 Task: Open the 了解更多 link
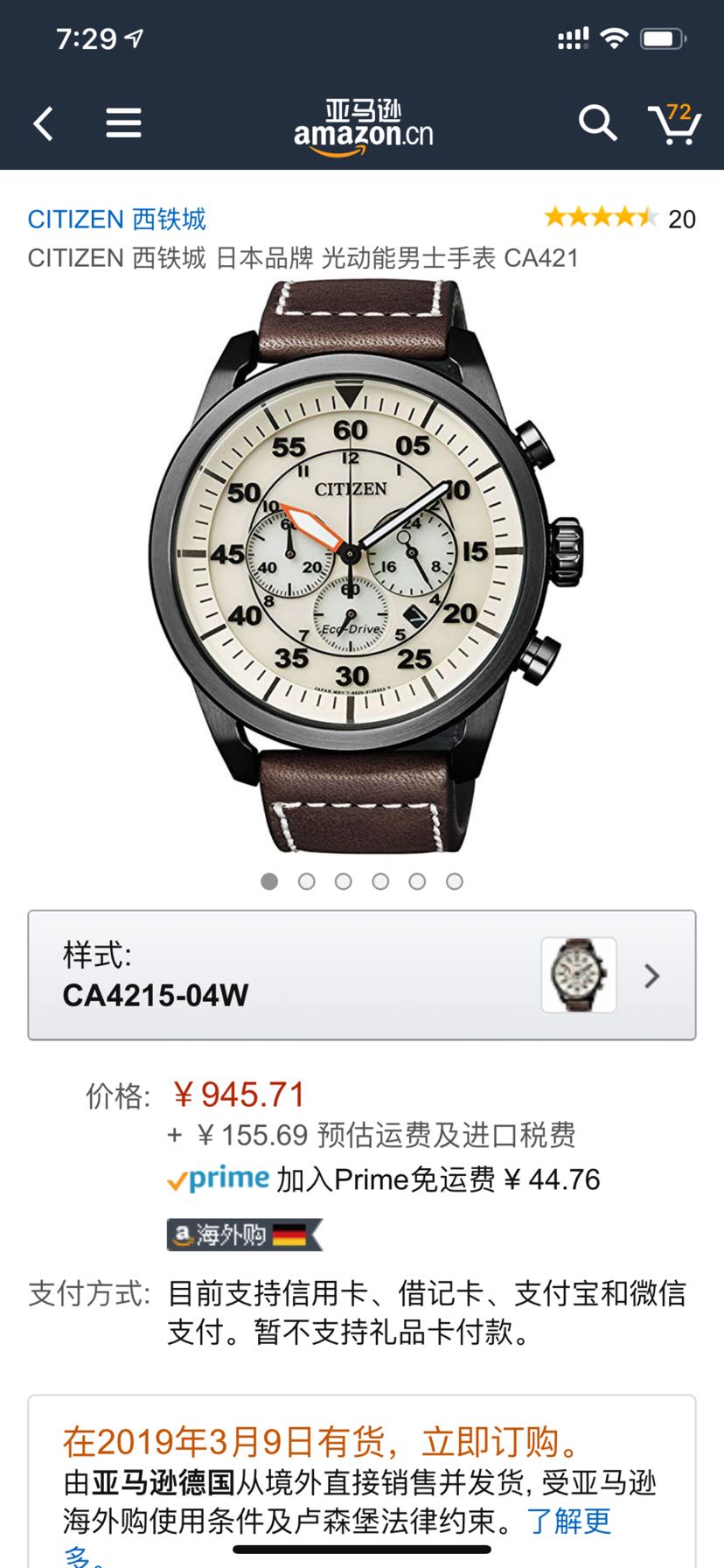(x=337, y=1540)
